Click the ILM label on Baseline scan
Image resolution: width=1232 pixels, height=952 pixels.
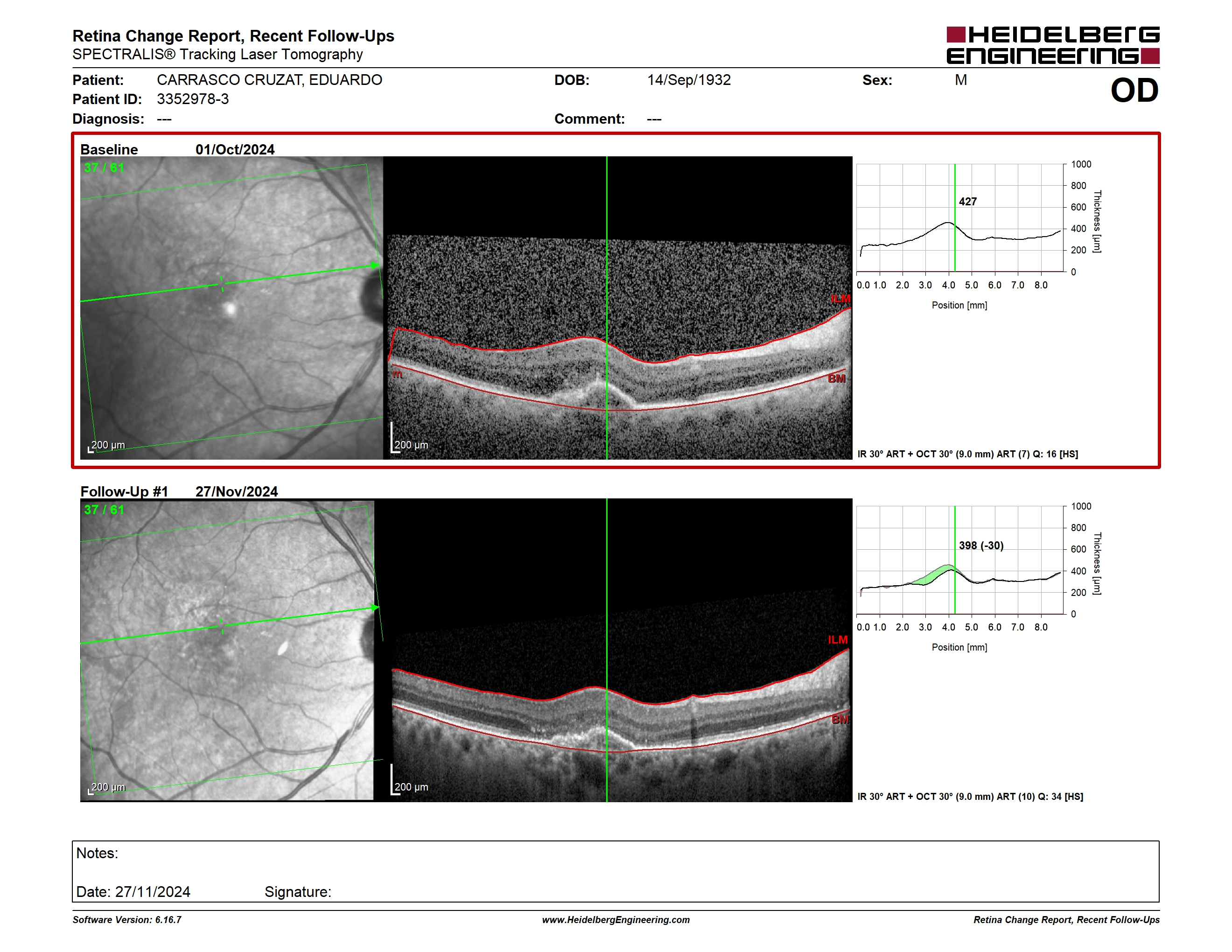840,298
